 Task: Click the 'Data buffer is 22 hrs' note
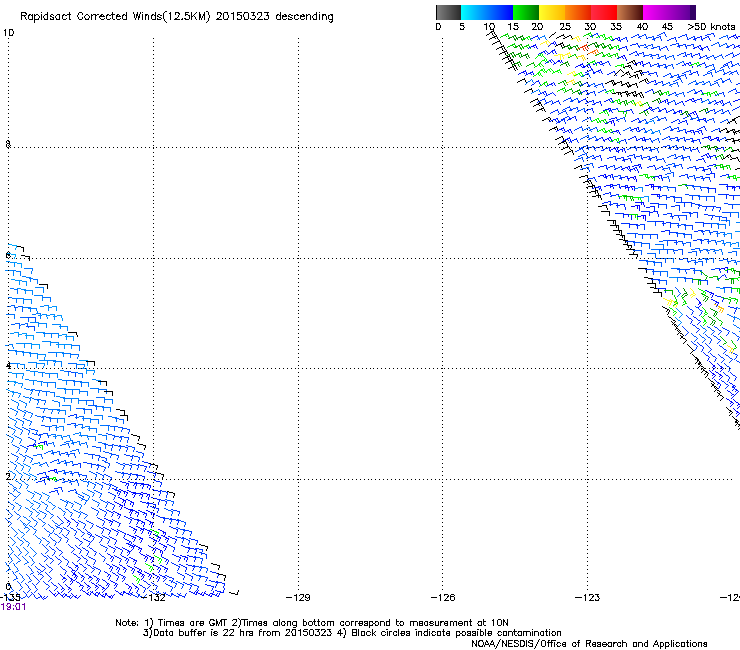(237, 633)
